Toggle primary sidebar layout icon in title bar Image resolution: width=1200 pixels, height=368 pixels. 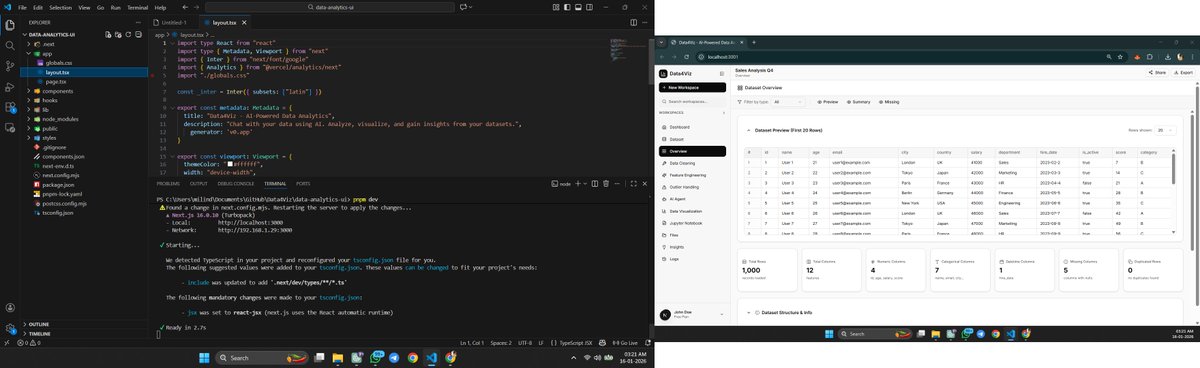point(567,7)
